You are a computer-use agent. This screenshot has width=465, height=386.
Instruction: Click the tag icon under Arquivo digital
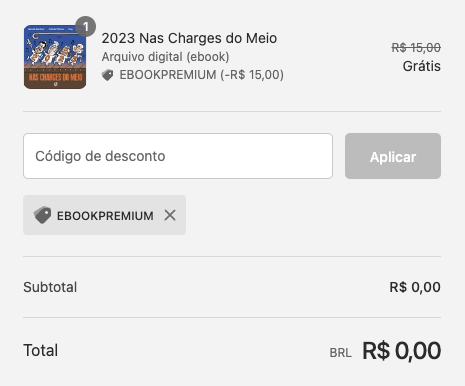click(108, 75)
